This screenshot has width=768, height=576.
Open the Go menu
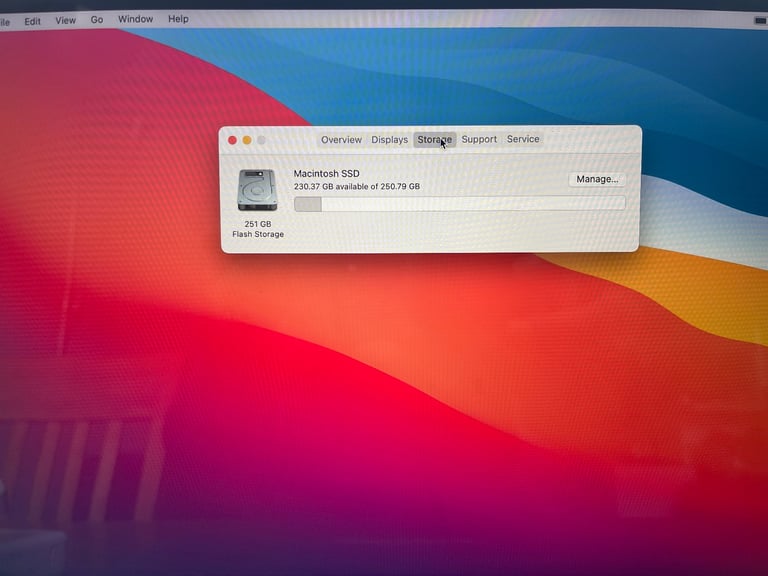[96, 20]
